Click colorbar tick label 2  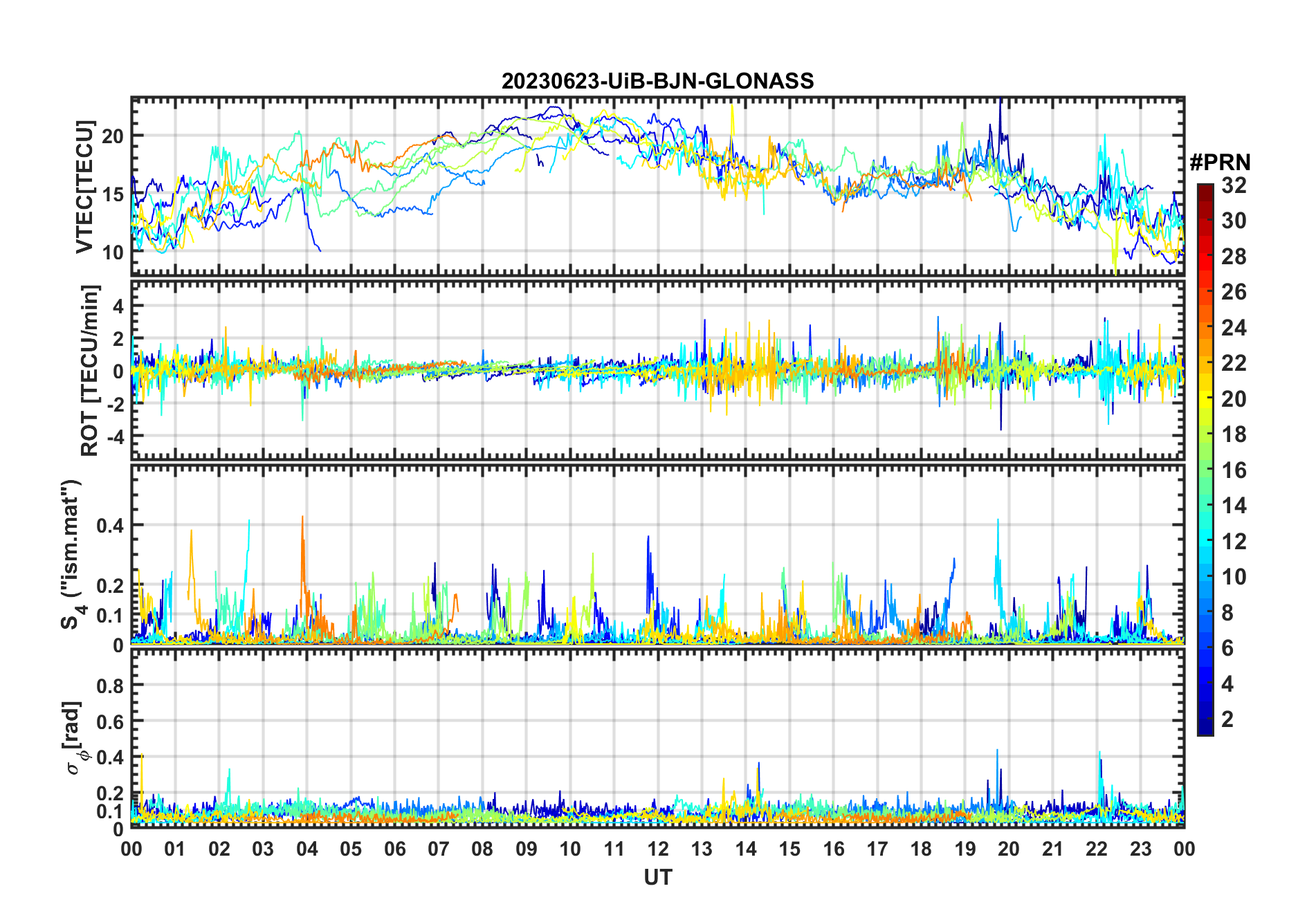pos(1227,719)
